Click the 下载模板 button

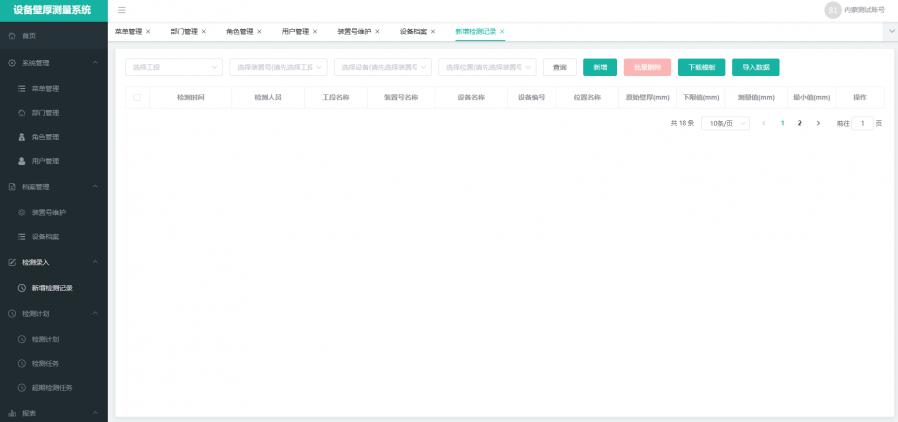point(701,67)
